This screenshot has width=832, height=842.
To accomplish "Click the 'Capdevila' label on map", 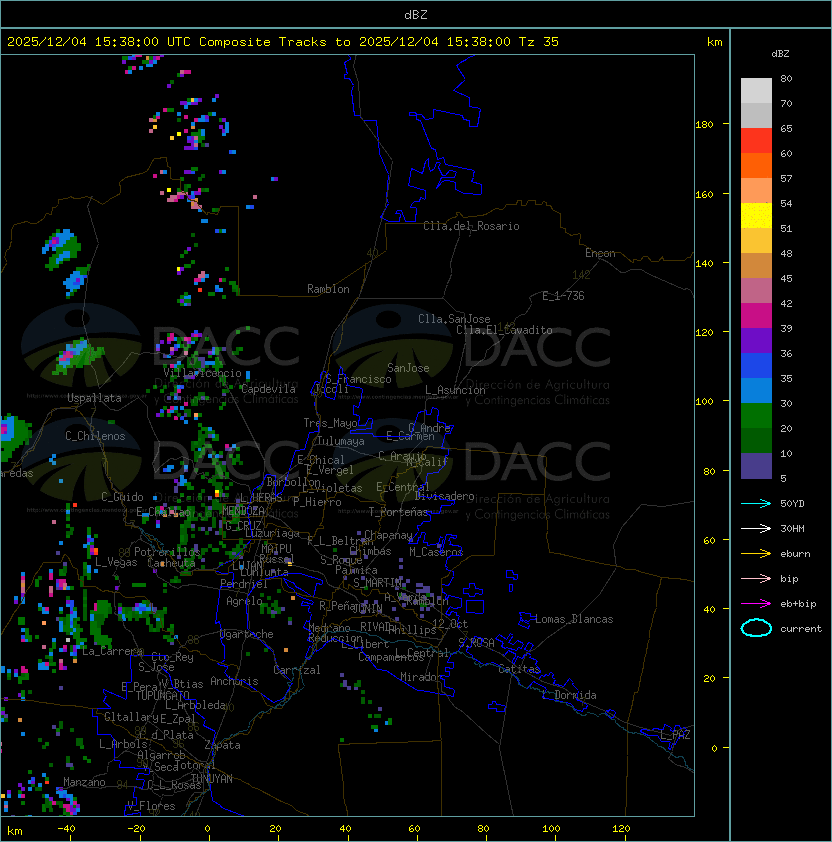I will [268, 389].
